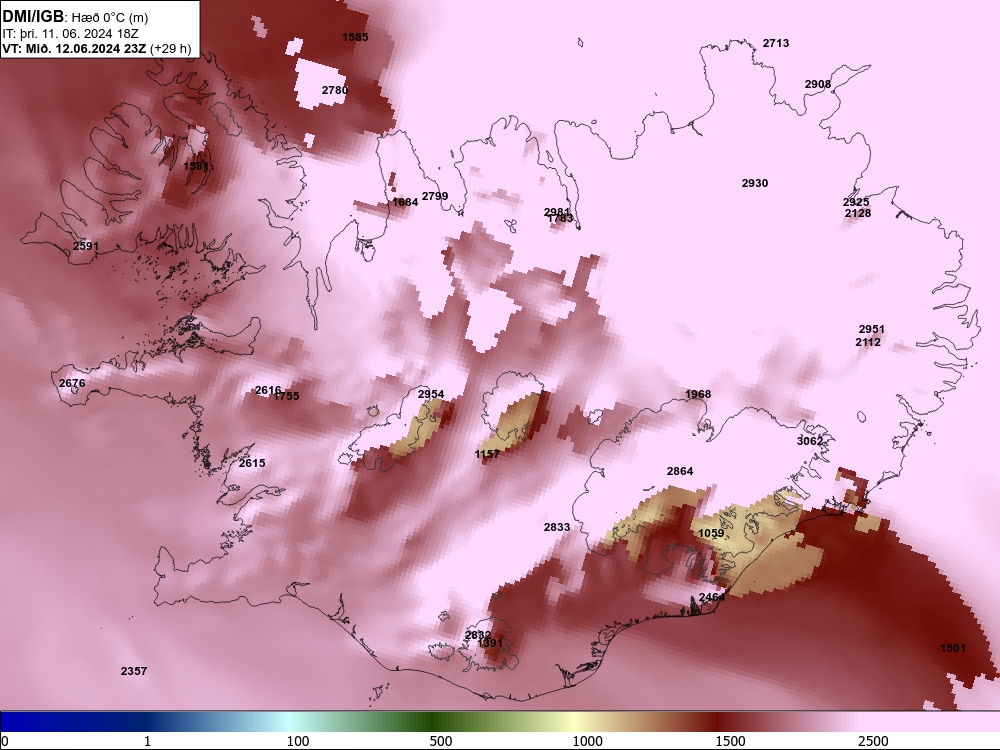Click the 1501 value over the sea
The height and width of the screenshot is (750, 1000).
pyautogui.click(x=953, y=648)
